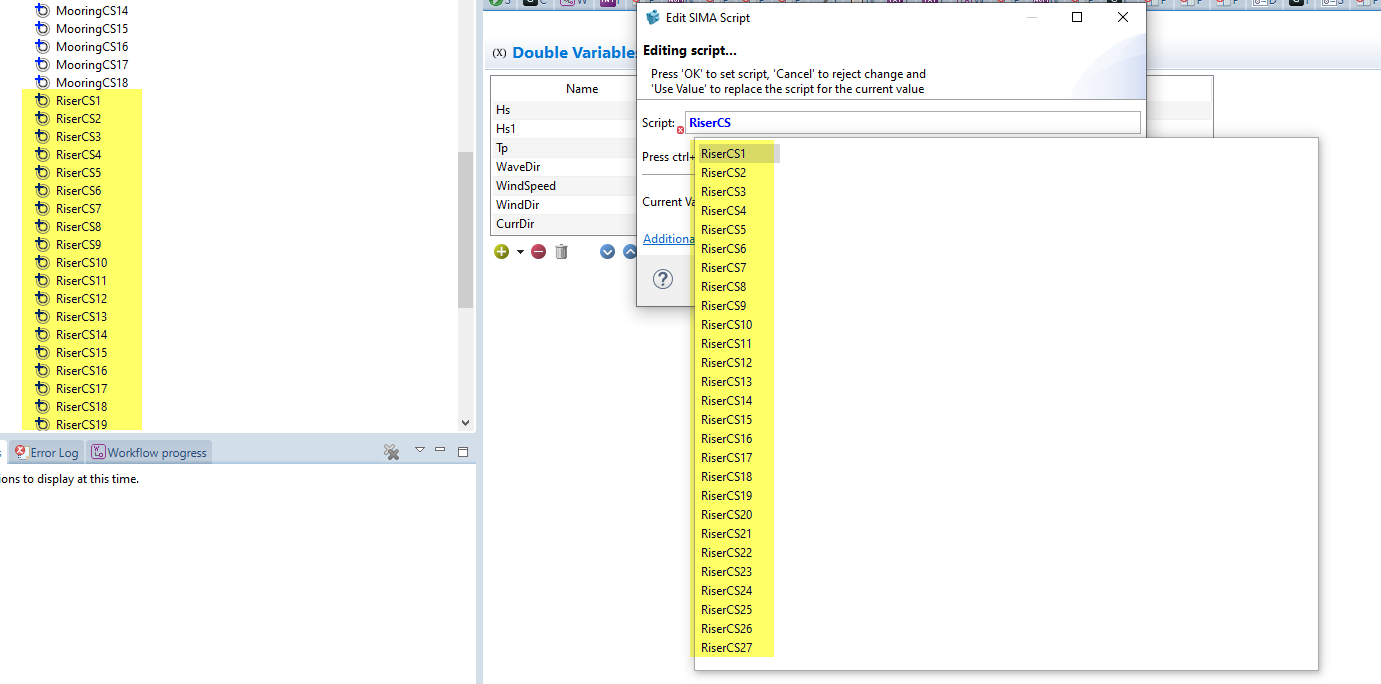Open the add variable dropdown arrow
The height and width of the screenshot is (684, 1381).
tap(520, 252)
